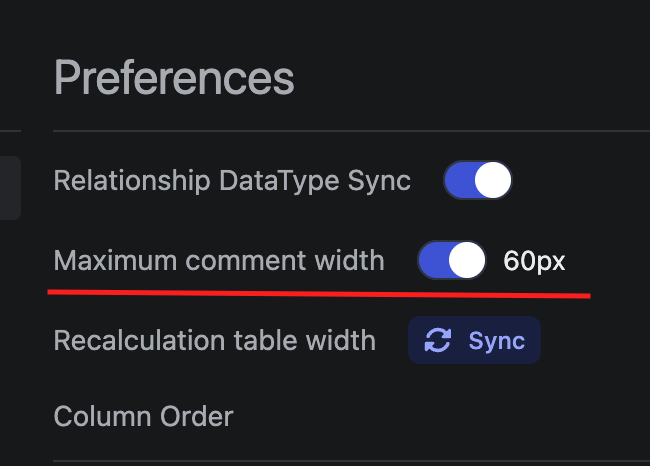Click the divider line below Preferences heading

point(340,131)
